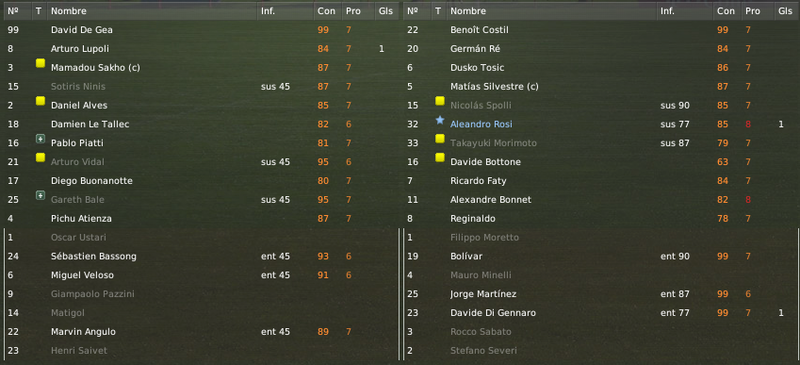Select substitute Sébastien Bassong row

coord(202,256)
